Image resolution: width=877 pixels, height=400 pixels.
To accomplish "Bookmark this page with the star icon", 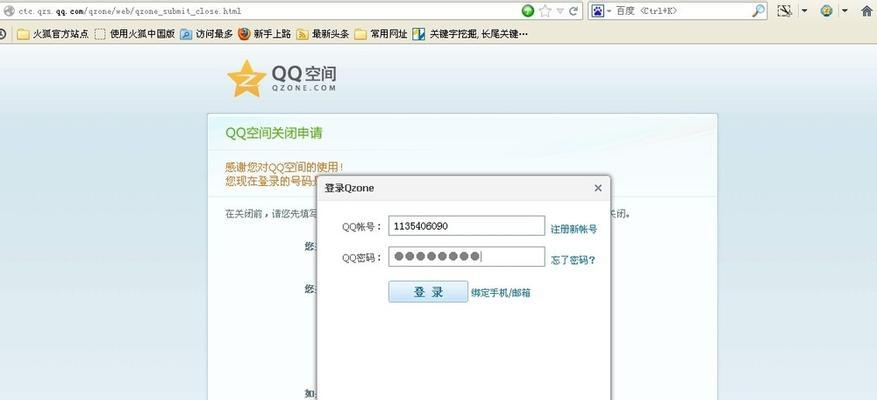I will click(545, 11).
